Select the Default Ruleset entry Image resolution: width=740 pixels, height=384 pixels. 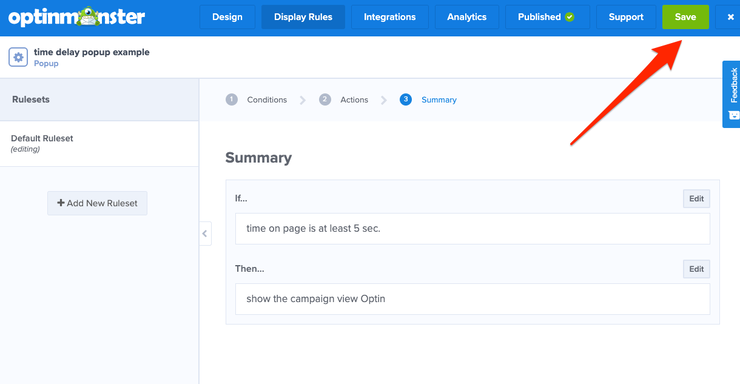point(99,143)
